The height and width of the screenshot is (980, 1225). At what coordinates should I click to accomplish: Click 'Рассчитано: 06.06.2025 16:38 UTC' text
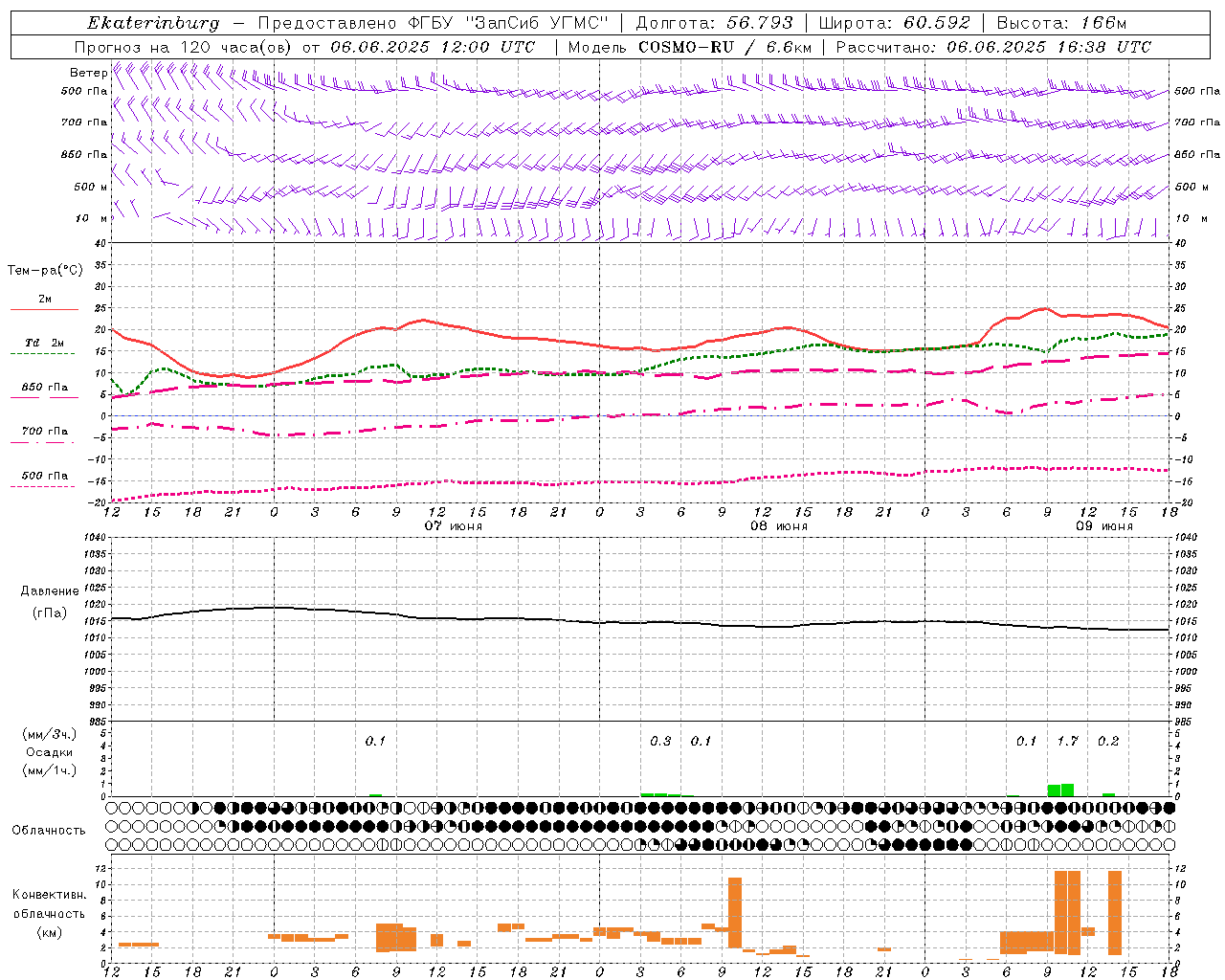(993, 47)
